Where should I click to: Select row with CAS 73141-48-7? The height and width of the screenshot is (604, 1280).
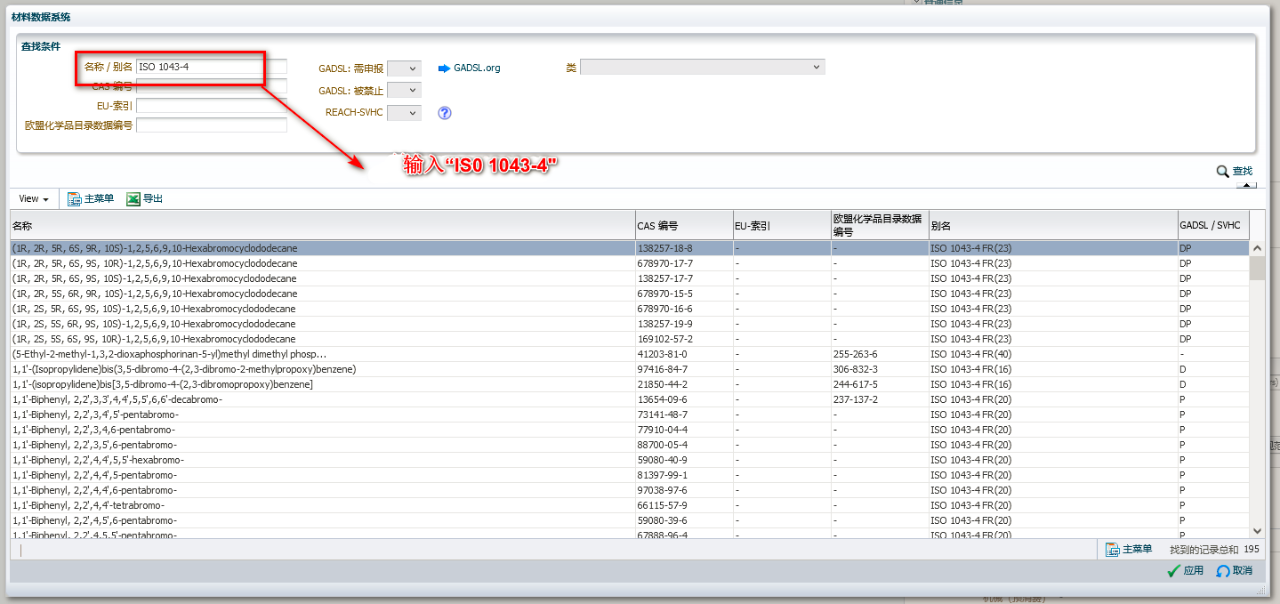click(630, 414)
